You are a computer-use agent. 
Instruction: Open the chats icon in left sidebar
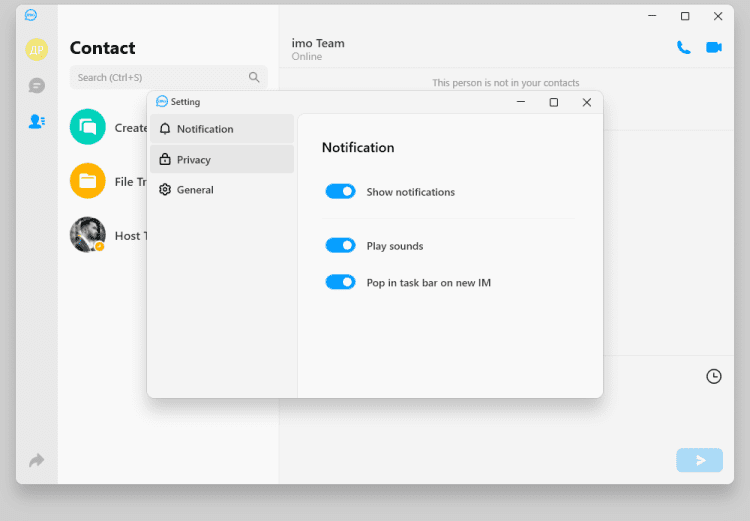click(36, 86)
